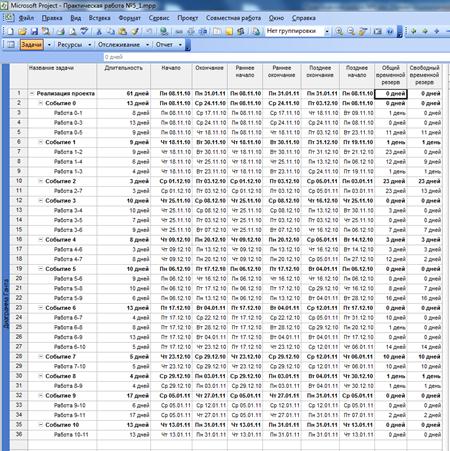Click the Zoom In magnifier icon

(x=339, y=31)
